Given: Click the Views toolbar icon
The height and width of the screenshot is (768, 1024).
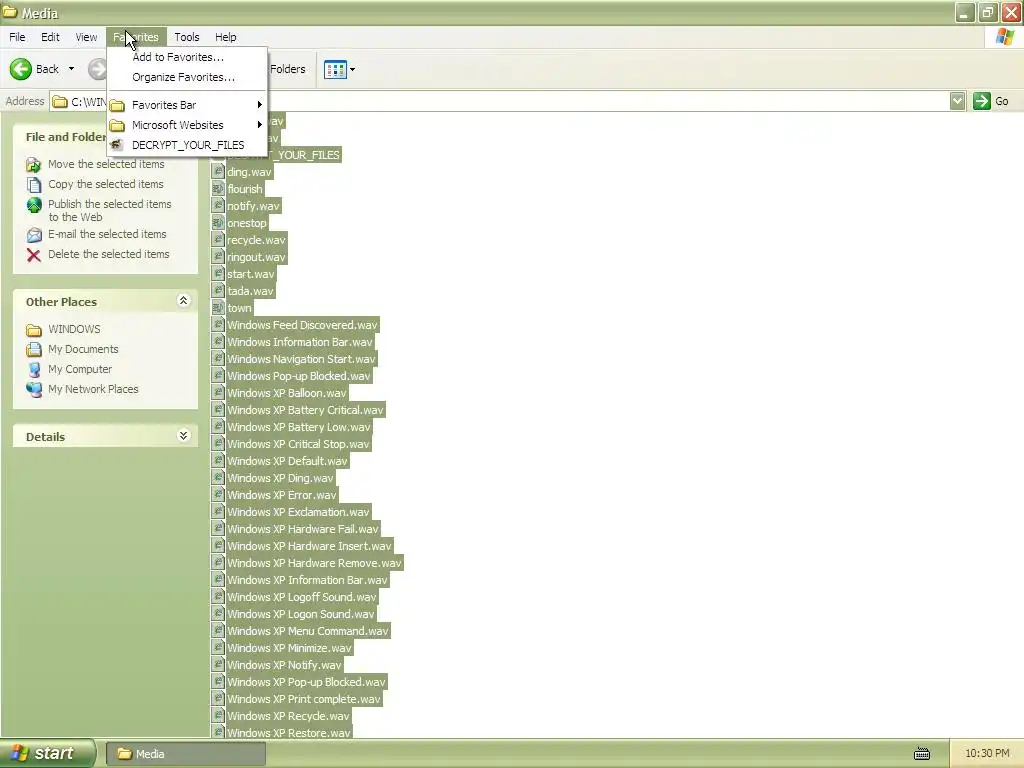Looking at the screenshot, I should click(x=336, y=69).
